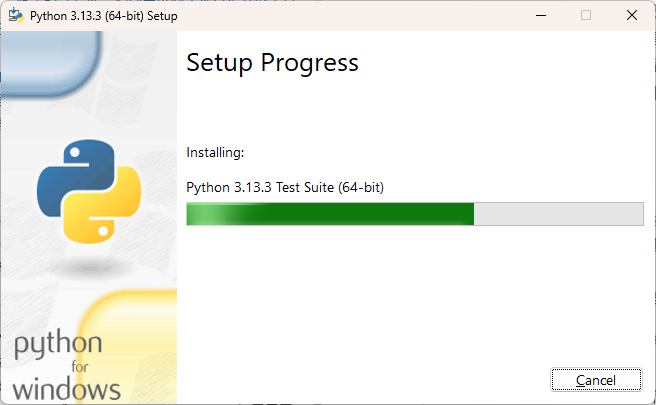This screenshot has width=656, height=405.
Task: Click the word windows in sidebar banner
Action: 66,389
